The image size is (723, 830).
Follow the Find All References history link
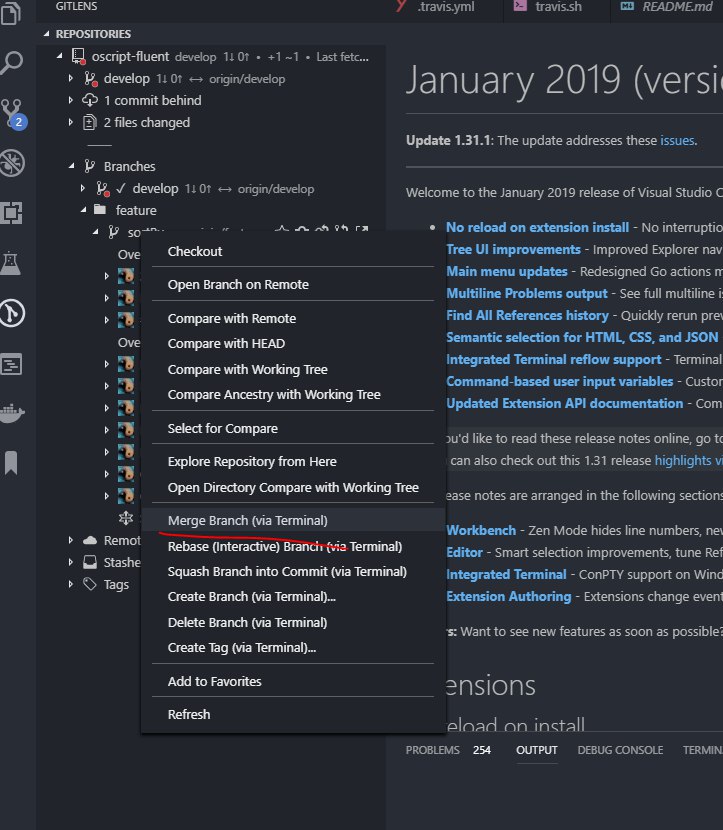coord(527,315)
